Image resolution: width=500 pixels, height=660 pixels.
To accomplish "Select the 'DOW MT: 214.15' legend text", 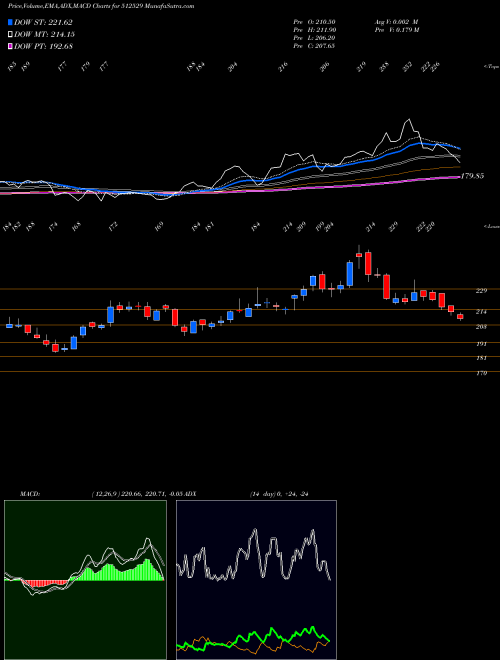I will coord(44,35).
